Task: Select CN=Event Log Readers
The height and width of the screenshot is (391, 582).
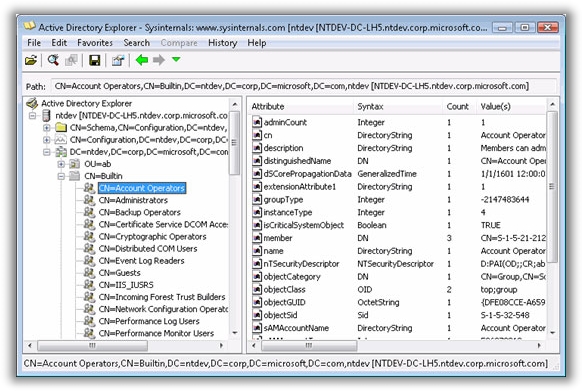Action: point(141,261)
